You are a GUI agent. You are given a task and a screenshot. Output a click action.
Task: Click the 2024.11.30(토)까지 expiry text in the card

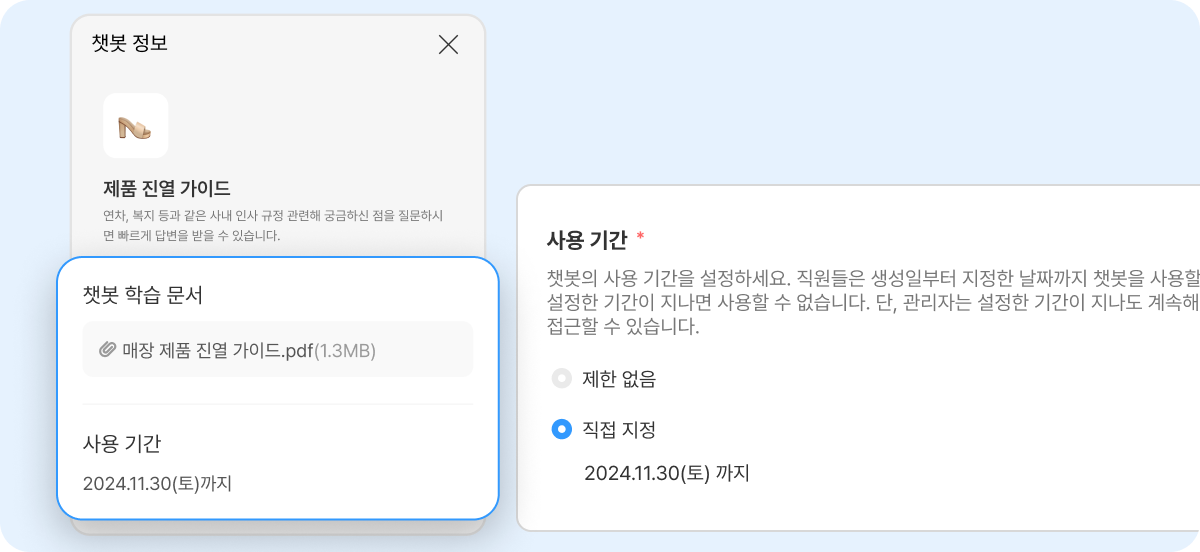coord(158,484)
